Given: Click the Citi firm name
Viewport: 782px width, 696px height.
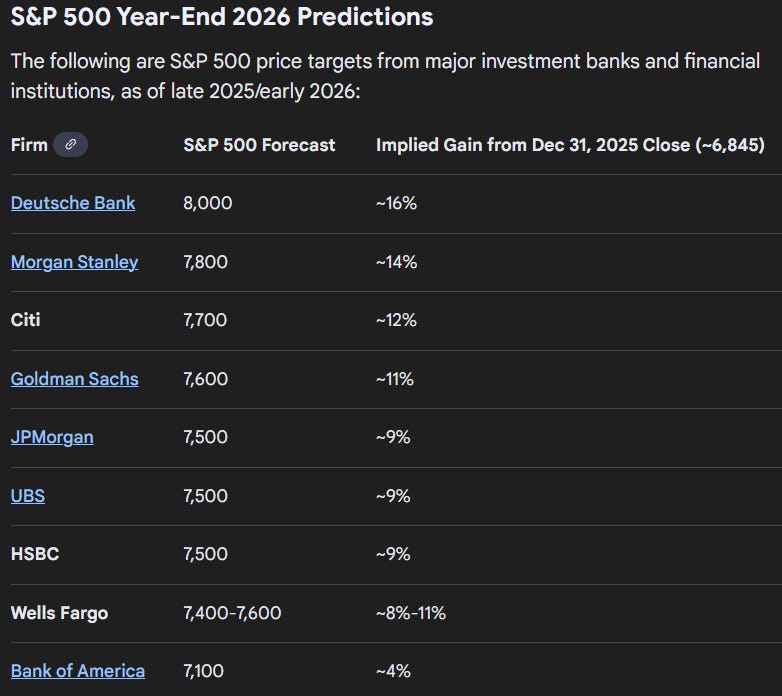Looking at the screenshot, I should pyautogui.click(x=25, y=320).
